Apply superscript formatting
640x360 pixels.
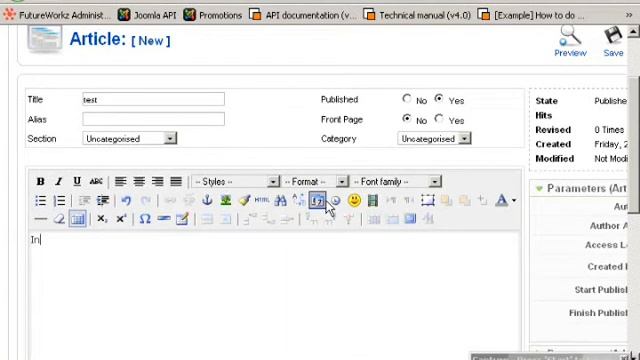click(x=121, y=219)
